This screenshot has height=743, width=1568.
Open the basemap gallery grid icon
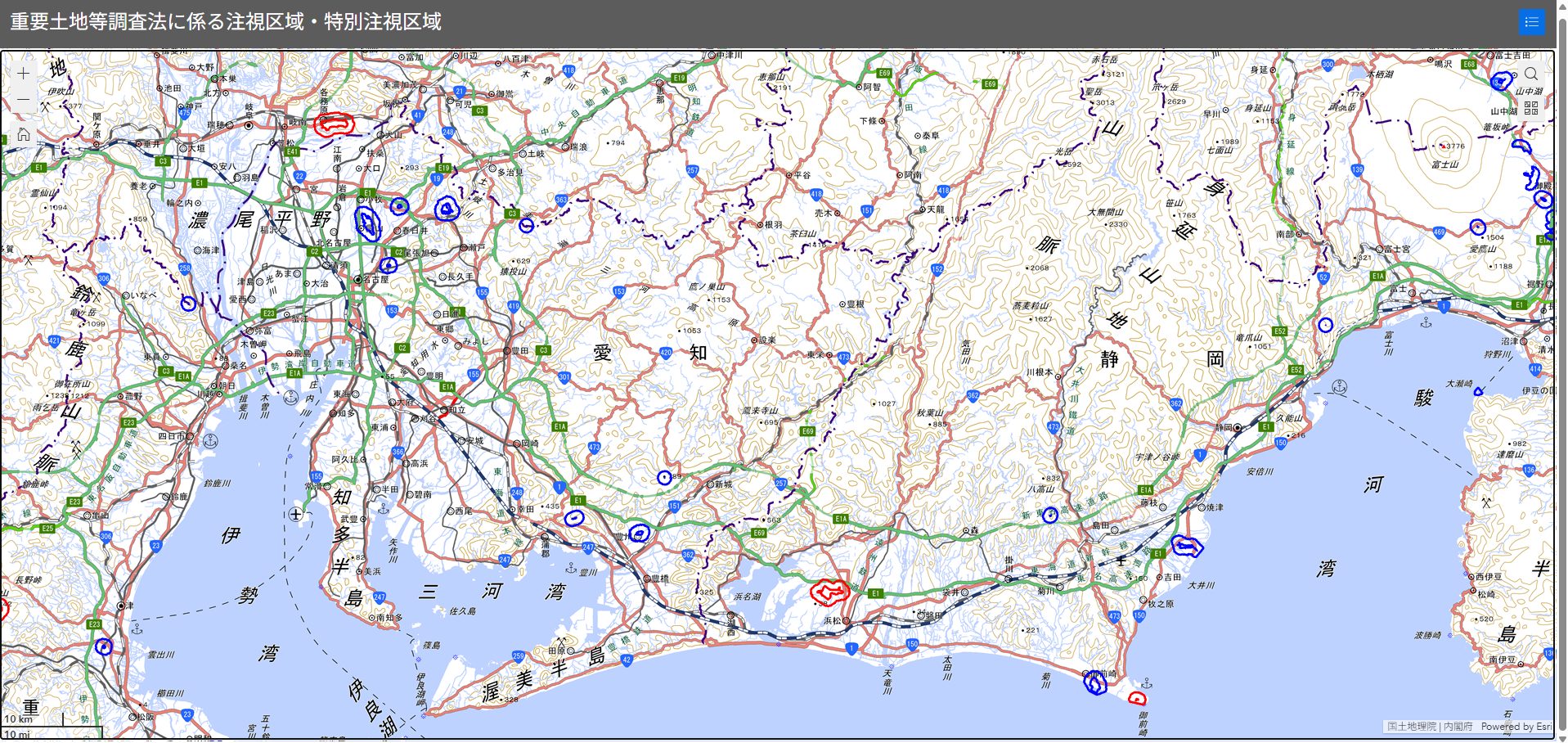click(x=1531, y=108)
